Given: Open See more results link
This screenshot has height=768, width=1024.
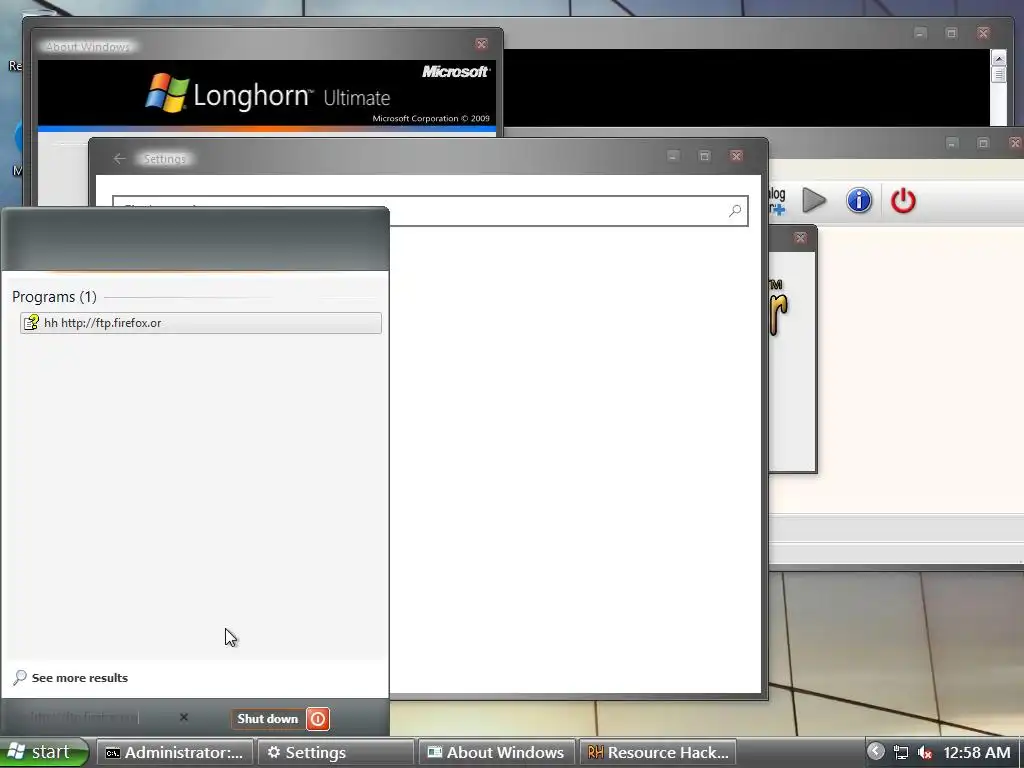Looking at the screenshot, I should coord(80,678).
